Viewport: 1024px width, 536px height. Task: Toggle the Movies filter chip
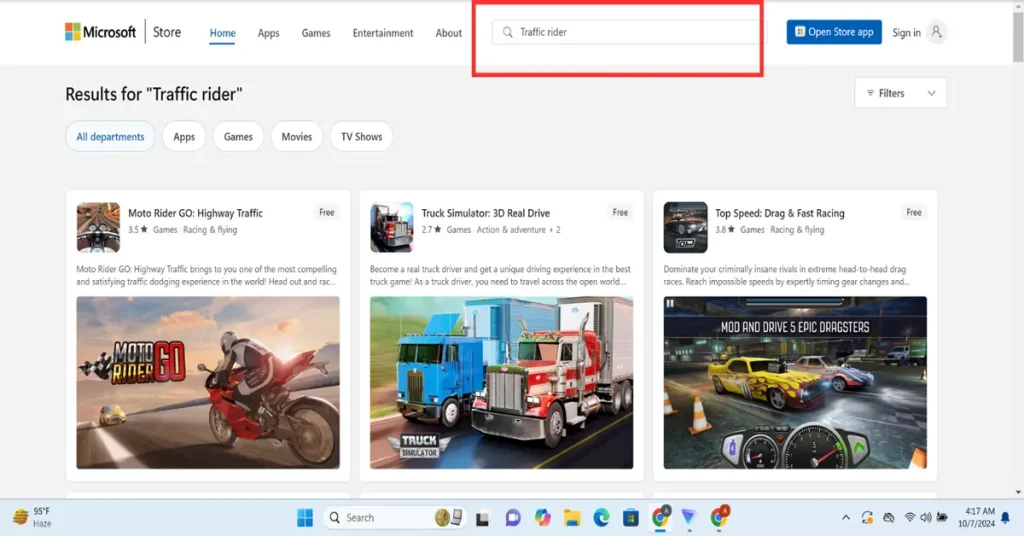point(296,137)
